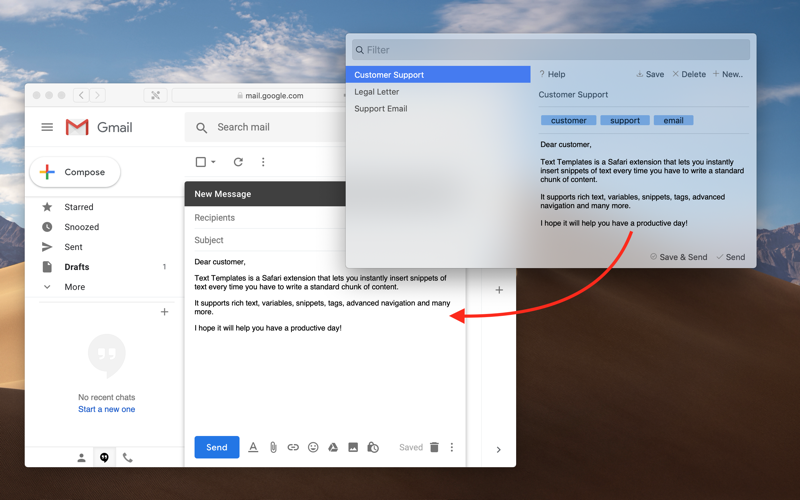800x500 pixels.
Task: Click Compose button in Gmail
Action: [x=75, y=172]
